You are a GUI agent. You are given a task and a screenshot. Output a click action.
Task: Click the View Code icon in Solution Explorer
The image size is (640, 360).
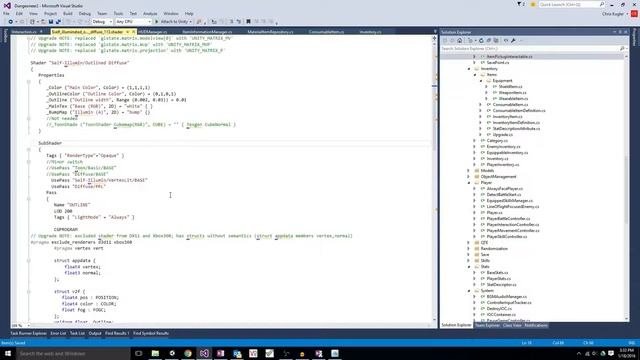pos(506,40)
